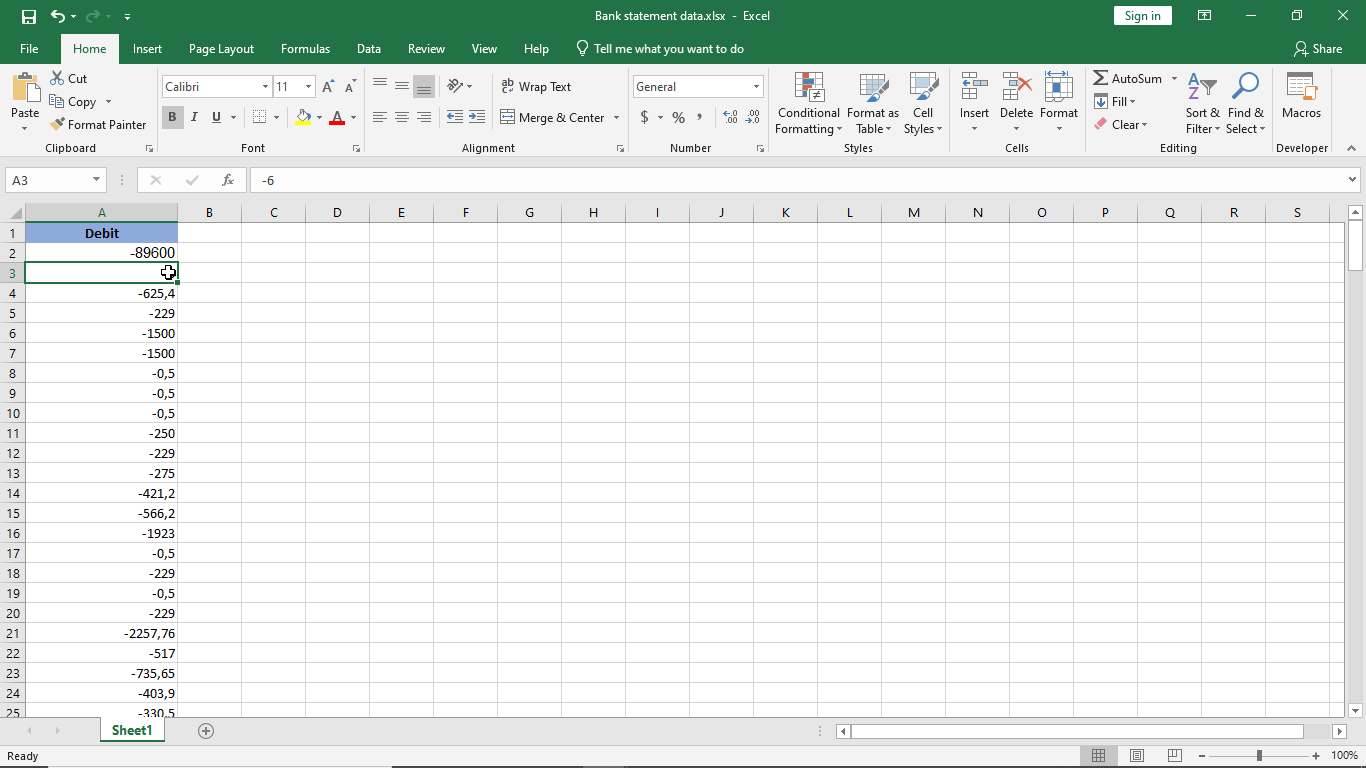Click the Sign in button

1142,16
